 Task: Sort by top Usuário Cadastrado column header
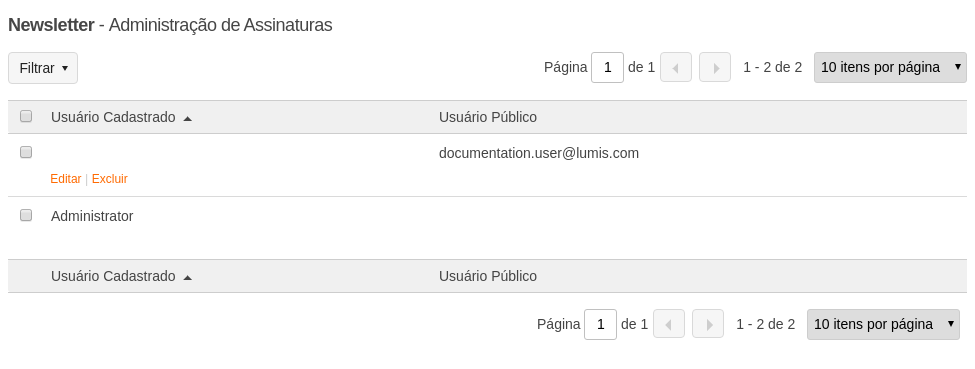(113, 117)
